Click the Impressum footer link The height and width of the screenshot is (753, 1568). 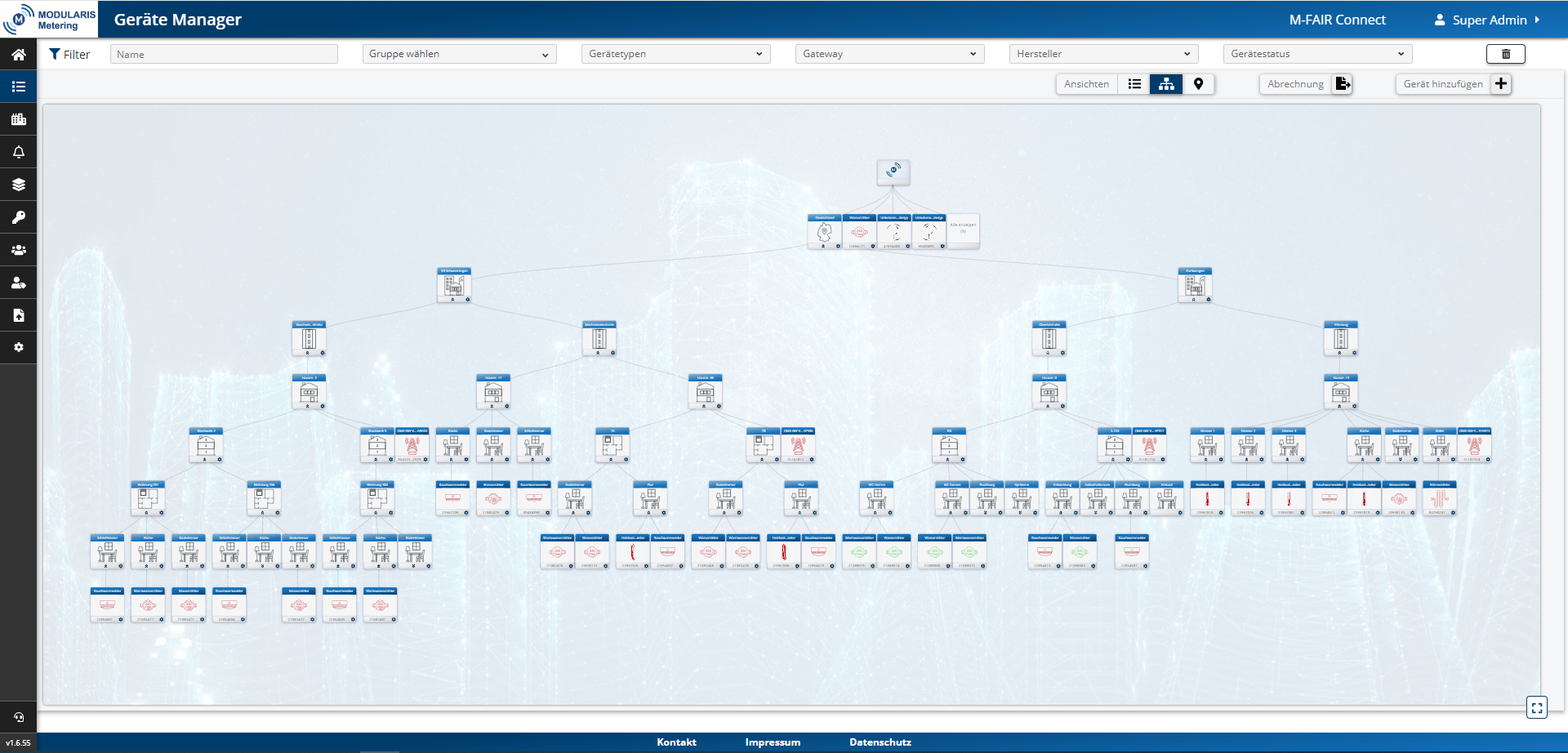point(772,742)
